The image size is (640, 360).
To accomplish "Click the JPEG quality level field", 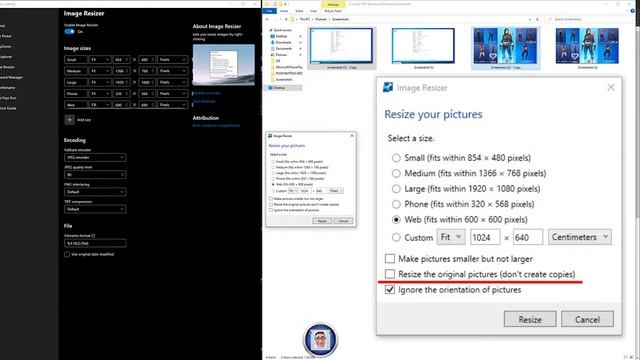I will click(x=95, y=175).
